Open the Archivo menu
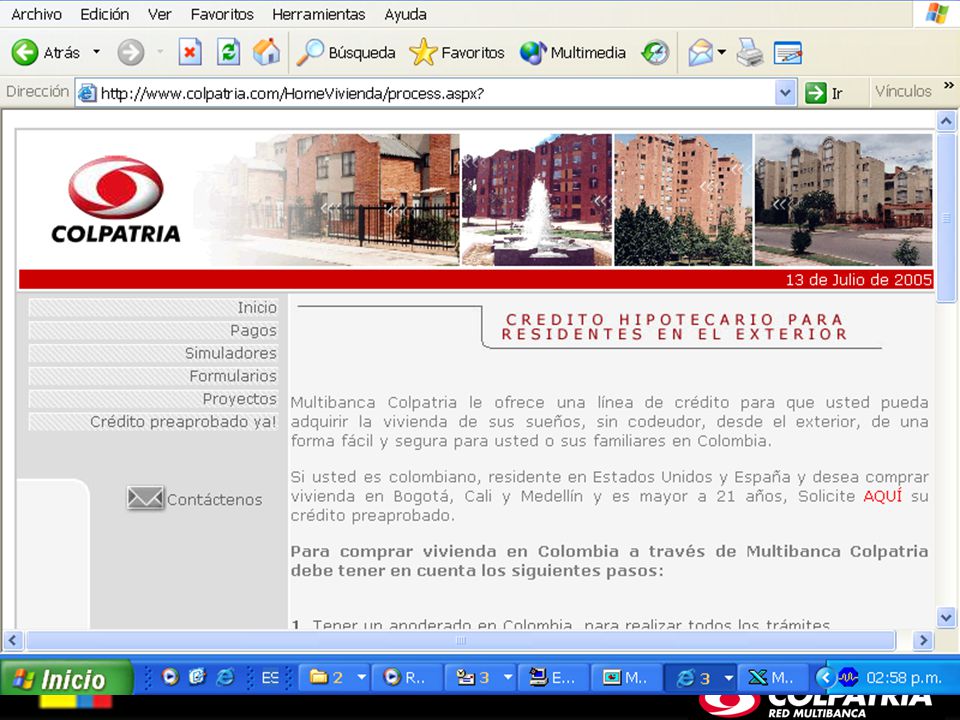 click(36, 14)
